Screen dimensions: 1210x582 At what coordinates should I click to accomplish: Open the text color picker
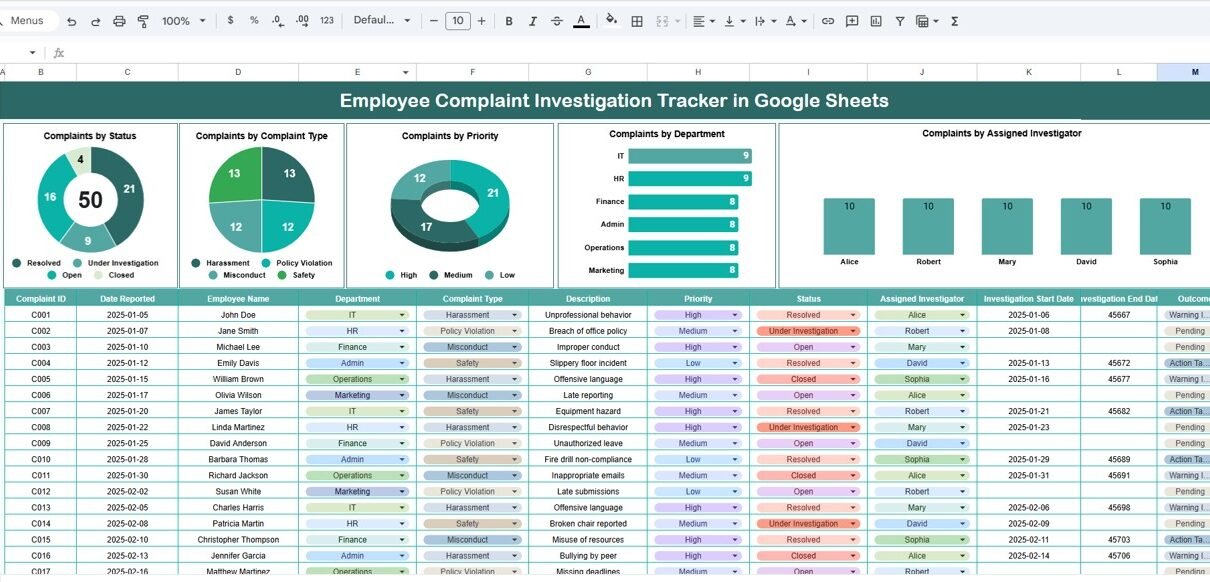(x=581, y=21)
